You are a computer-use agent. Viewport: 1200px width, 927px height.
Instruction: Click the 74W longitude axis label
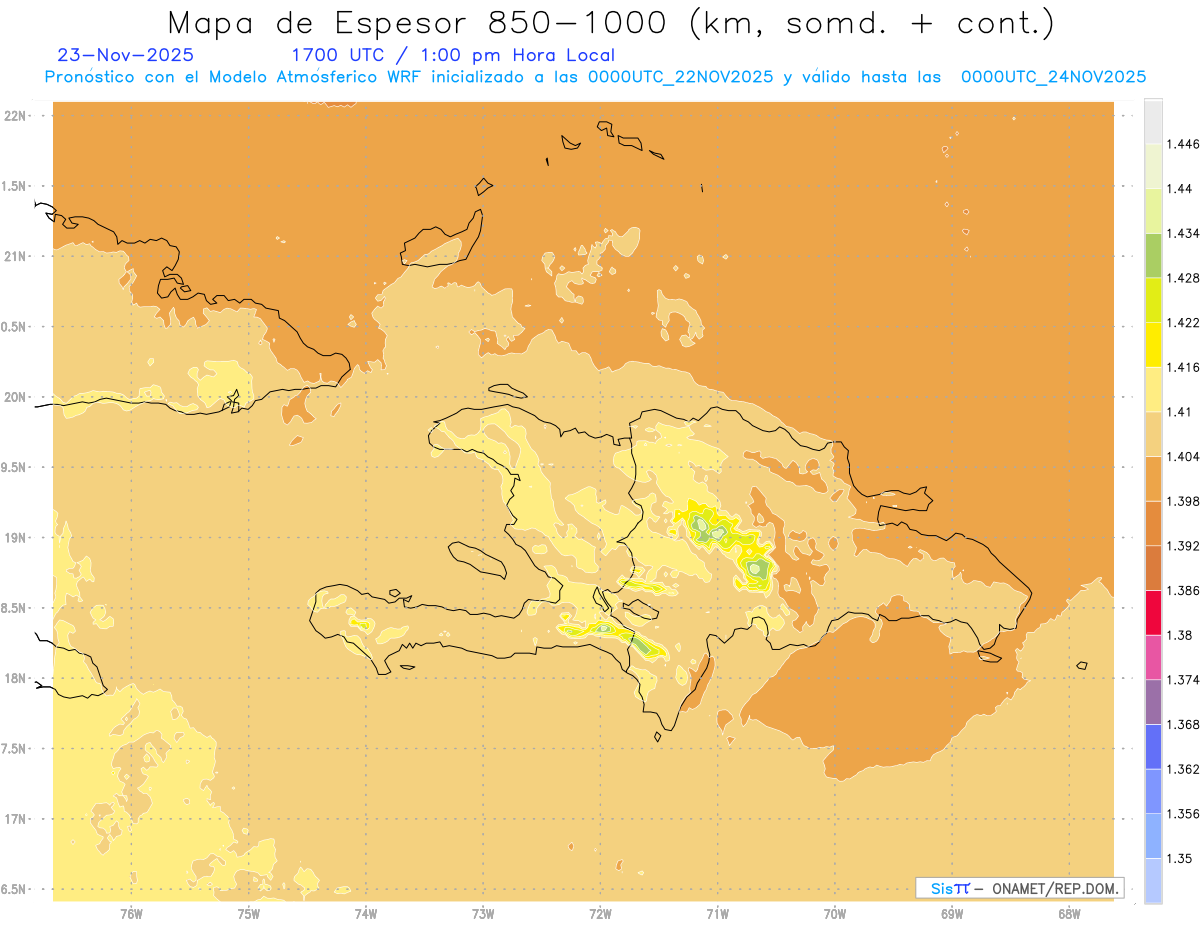(366, 913)
